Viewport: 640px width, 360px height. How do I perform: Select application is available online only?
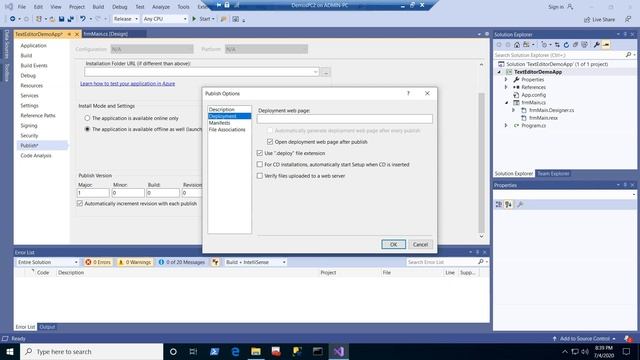click(87, 118)
